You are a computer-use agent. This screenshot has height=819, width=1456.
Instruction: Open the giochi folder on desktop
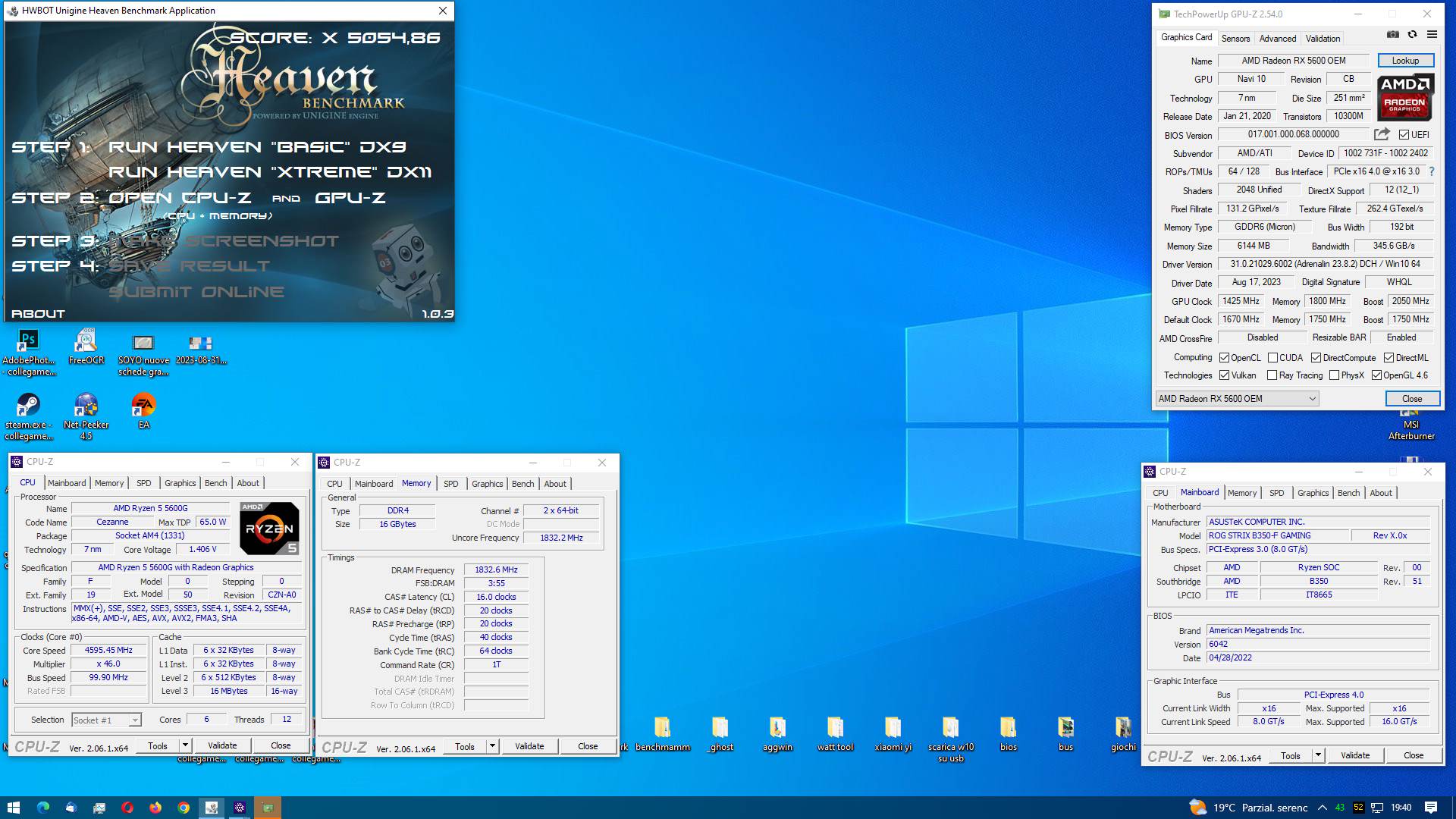click(1123, 734)
